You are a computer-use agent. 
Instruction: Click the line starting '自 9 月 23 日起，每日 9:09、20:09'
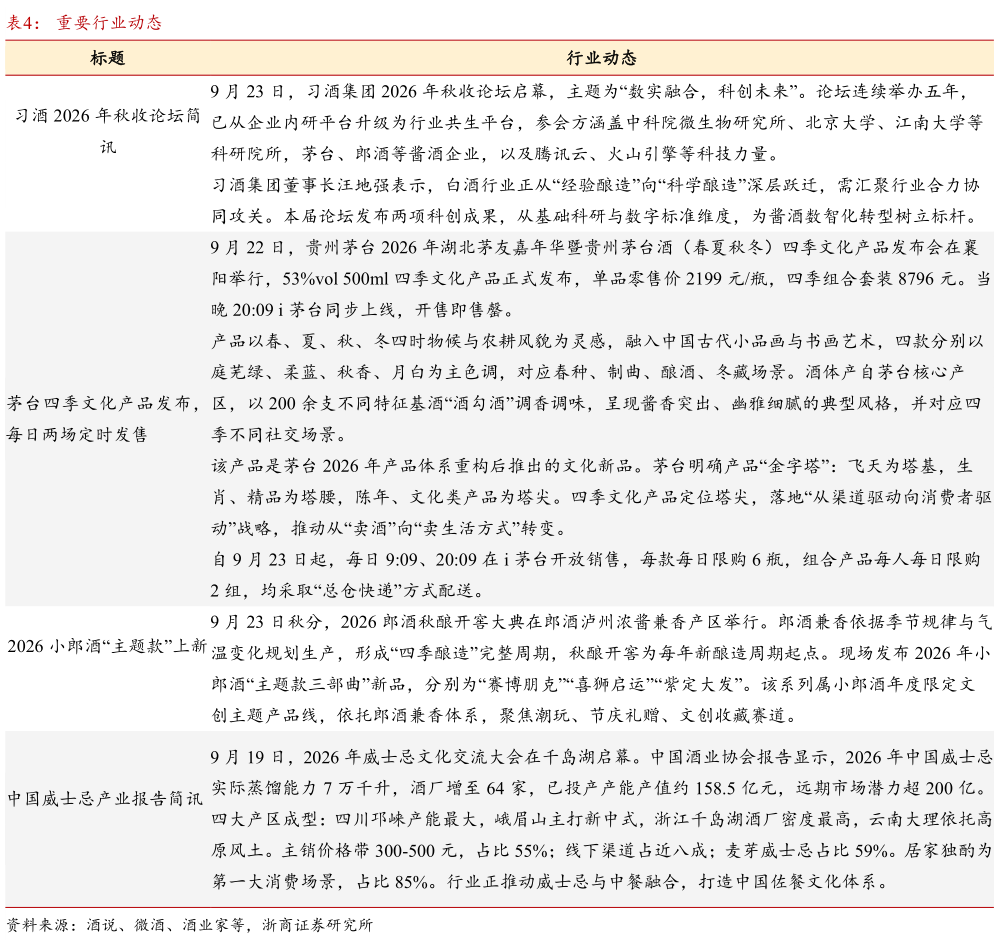[x=595, y=560]
